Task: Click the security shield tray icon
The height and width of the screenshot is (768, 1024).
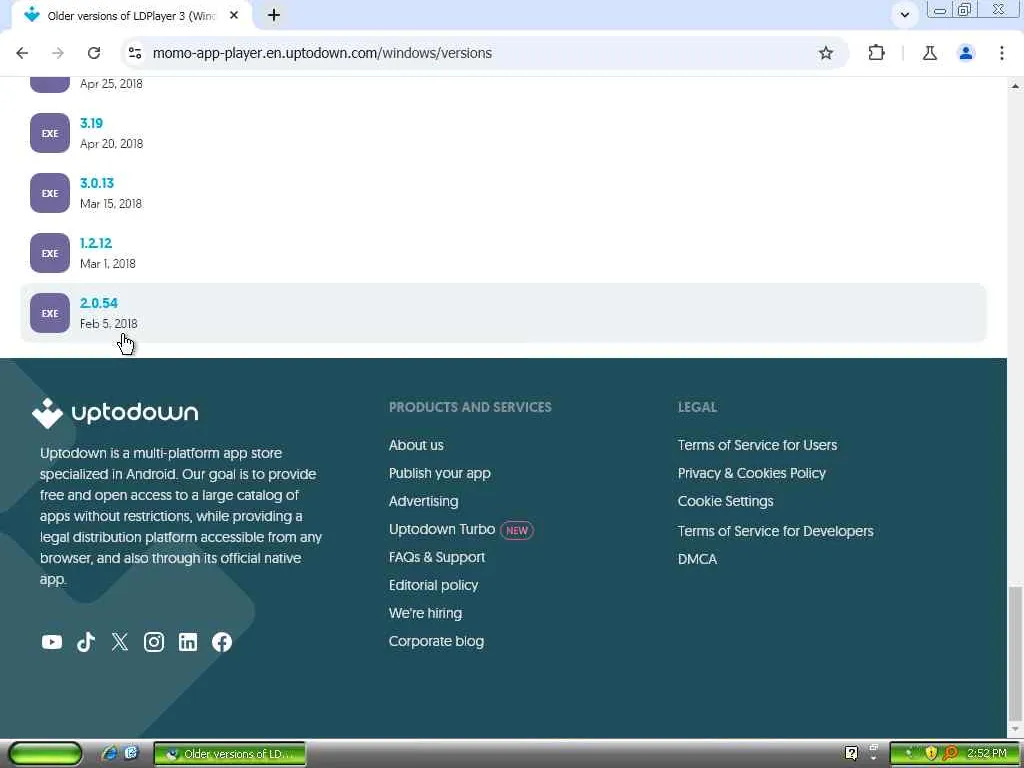Action: tap(931, 753)
